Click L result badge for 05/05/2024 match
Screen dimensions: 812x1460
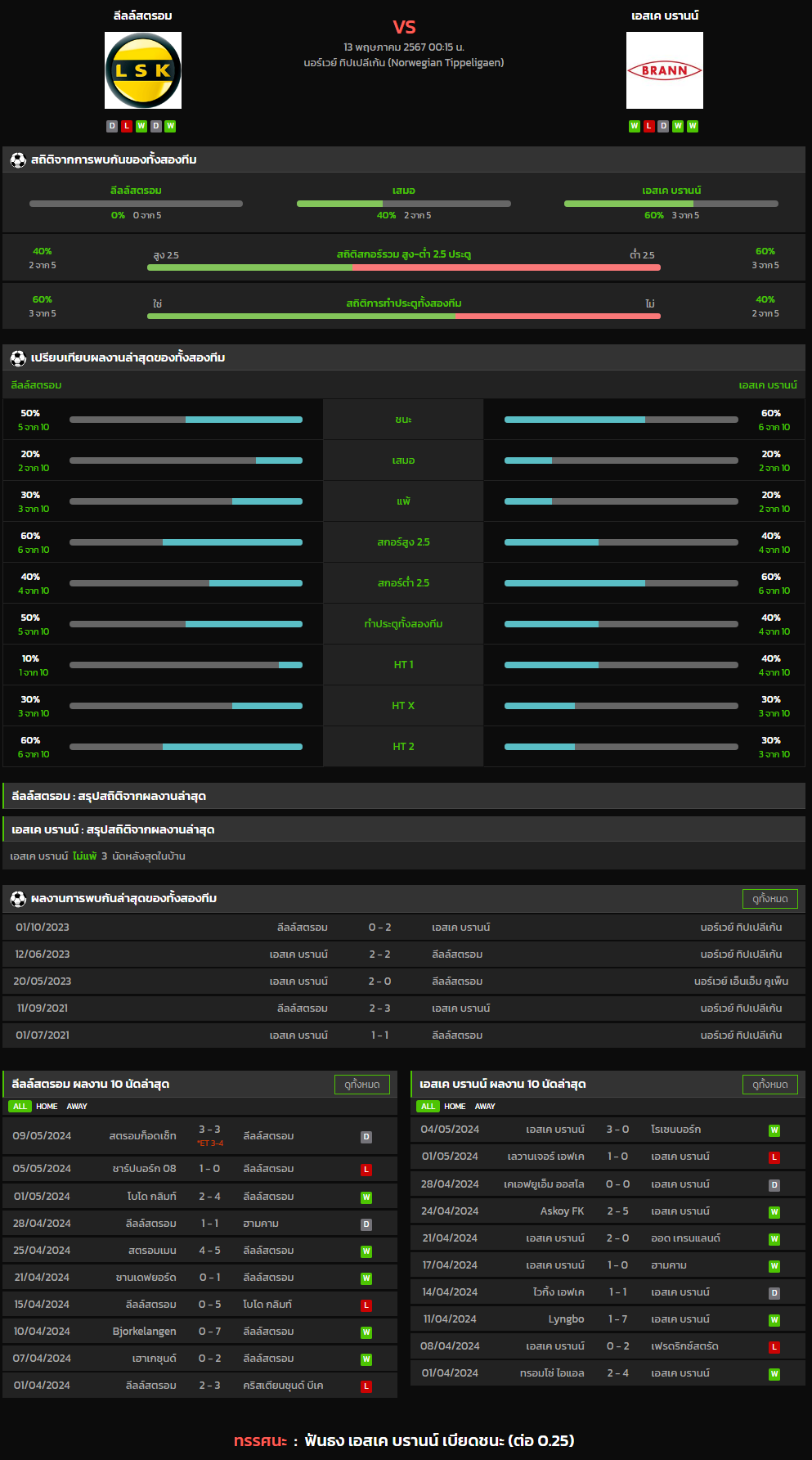point(366,1170)
